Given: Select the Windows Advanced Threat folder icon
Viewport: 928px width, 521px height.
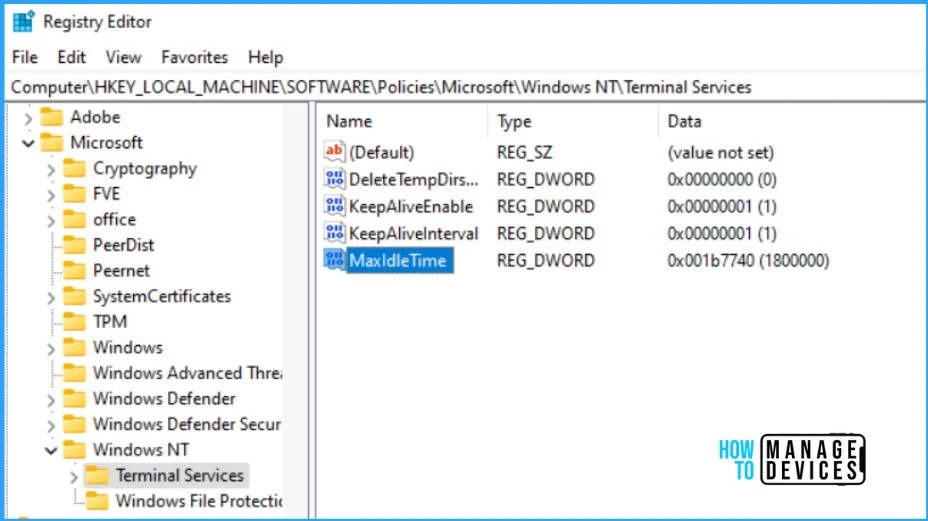Looking at the screenshot, I should [75, 372].
